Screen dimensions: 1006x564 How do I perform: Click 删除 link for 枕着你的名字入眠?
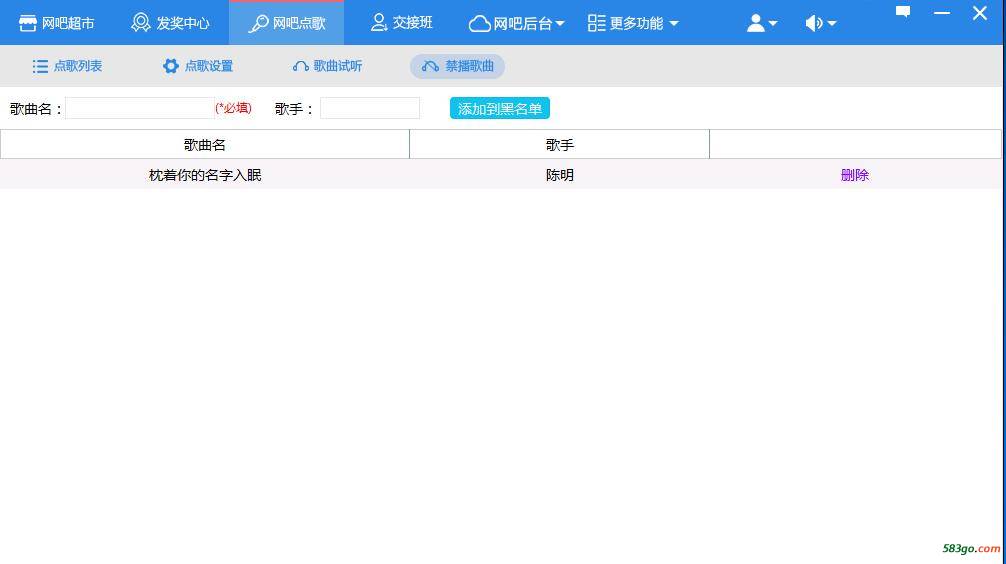tap(855, 175)
